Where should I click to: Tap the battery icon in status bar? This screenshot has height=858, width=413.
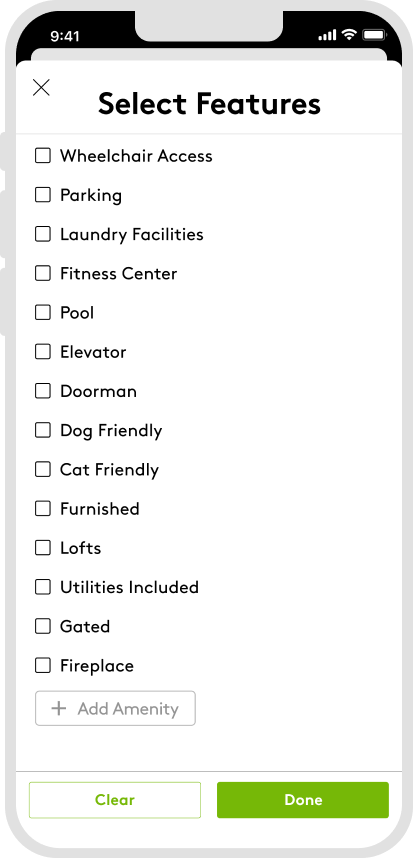374,35
